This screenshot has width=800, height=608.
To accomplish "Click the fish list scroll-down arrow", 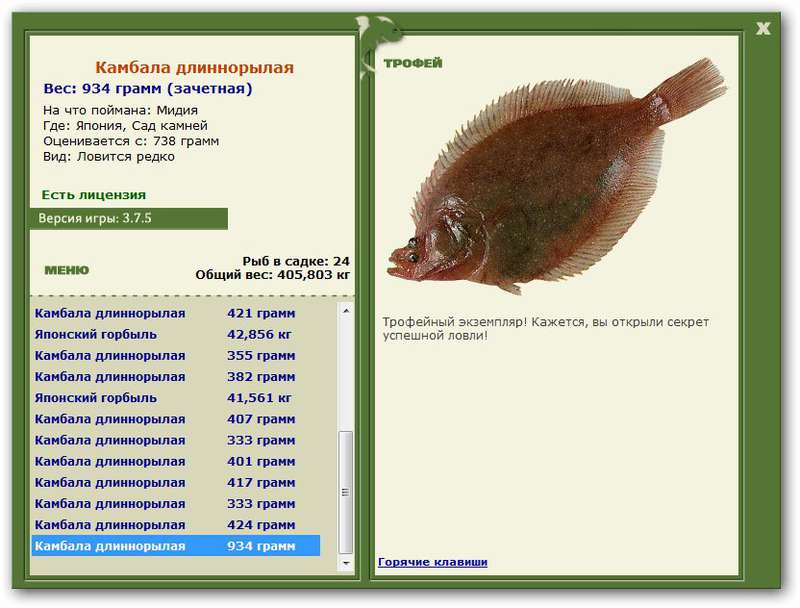I will tap(347, 564).
